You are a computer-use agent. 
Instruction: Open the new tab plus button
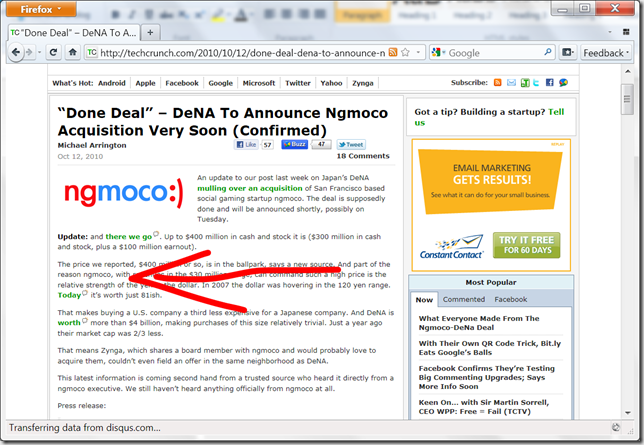[150, 32]
